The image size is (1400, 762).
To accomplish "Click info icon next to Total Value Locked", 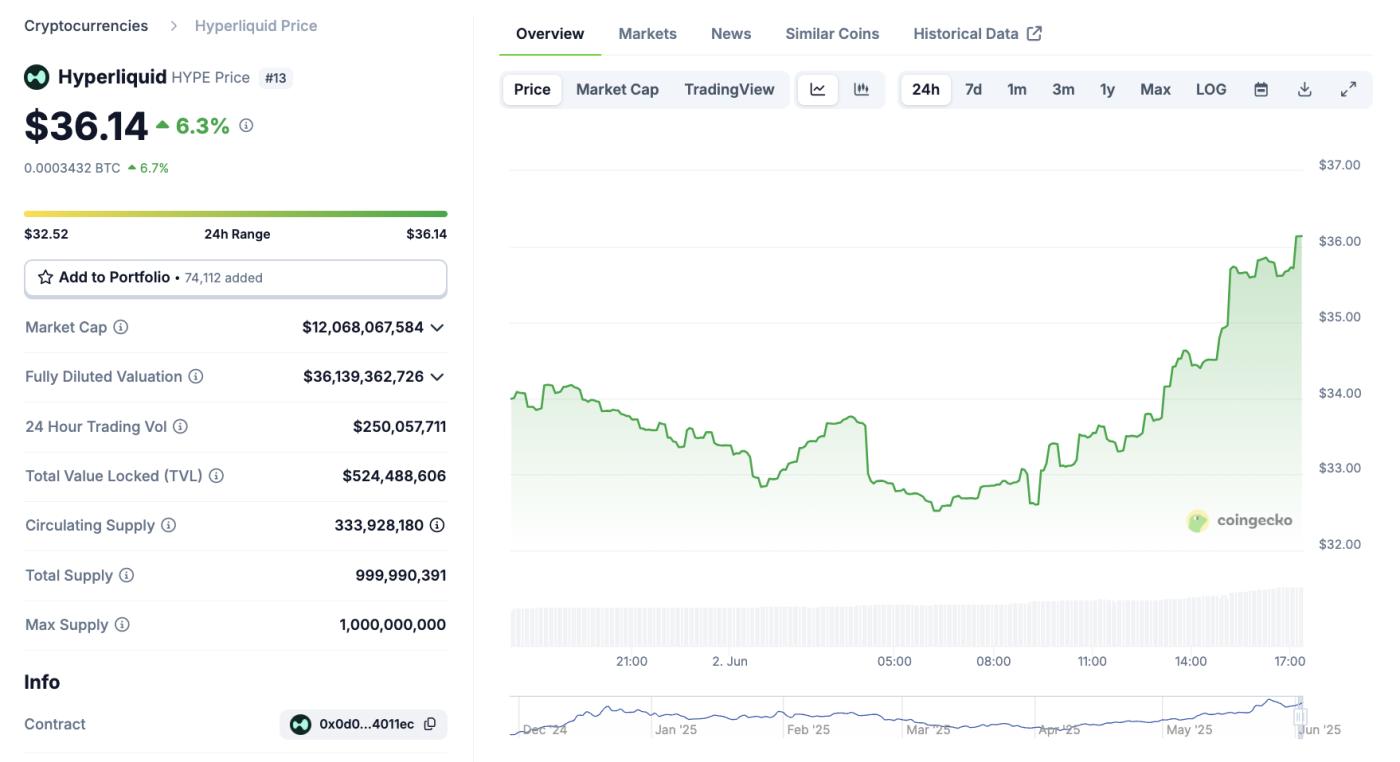I will coord(216,476).
